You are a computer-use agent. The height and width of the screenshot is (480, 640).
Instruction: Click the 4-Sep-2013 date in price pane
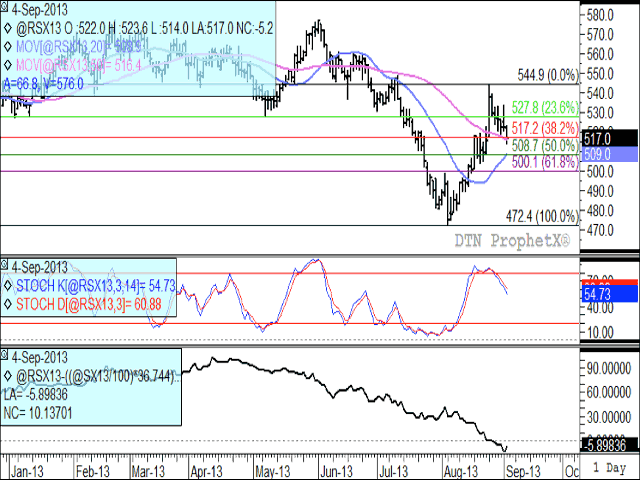click(x=40, y=9)
